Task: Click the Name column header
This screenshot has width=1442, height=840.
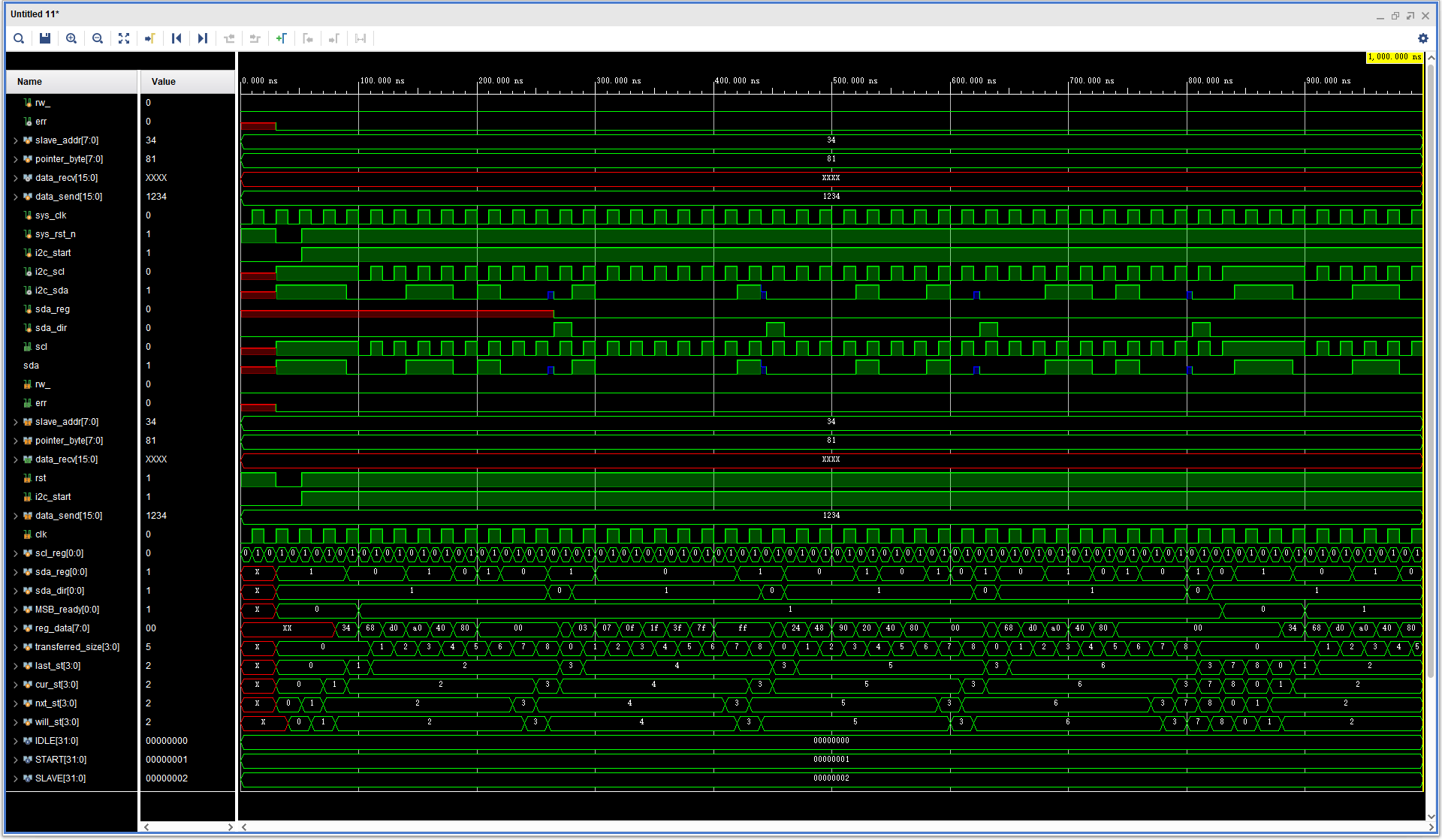Action: [x=29, y=81]
